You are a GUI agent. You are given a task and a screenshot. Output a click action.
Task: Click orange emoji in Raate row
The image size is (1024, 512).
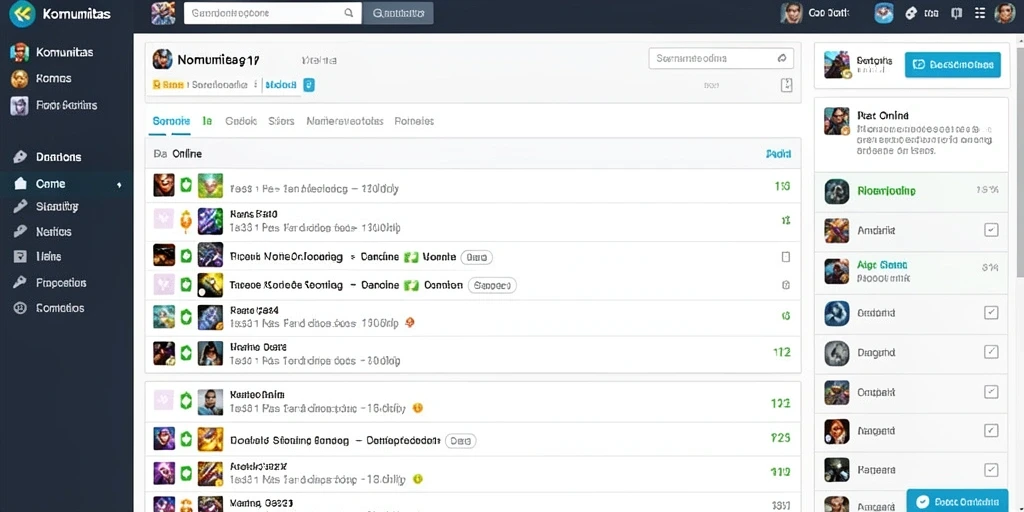(410, 322)
